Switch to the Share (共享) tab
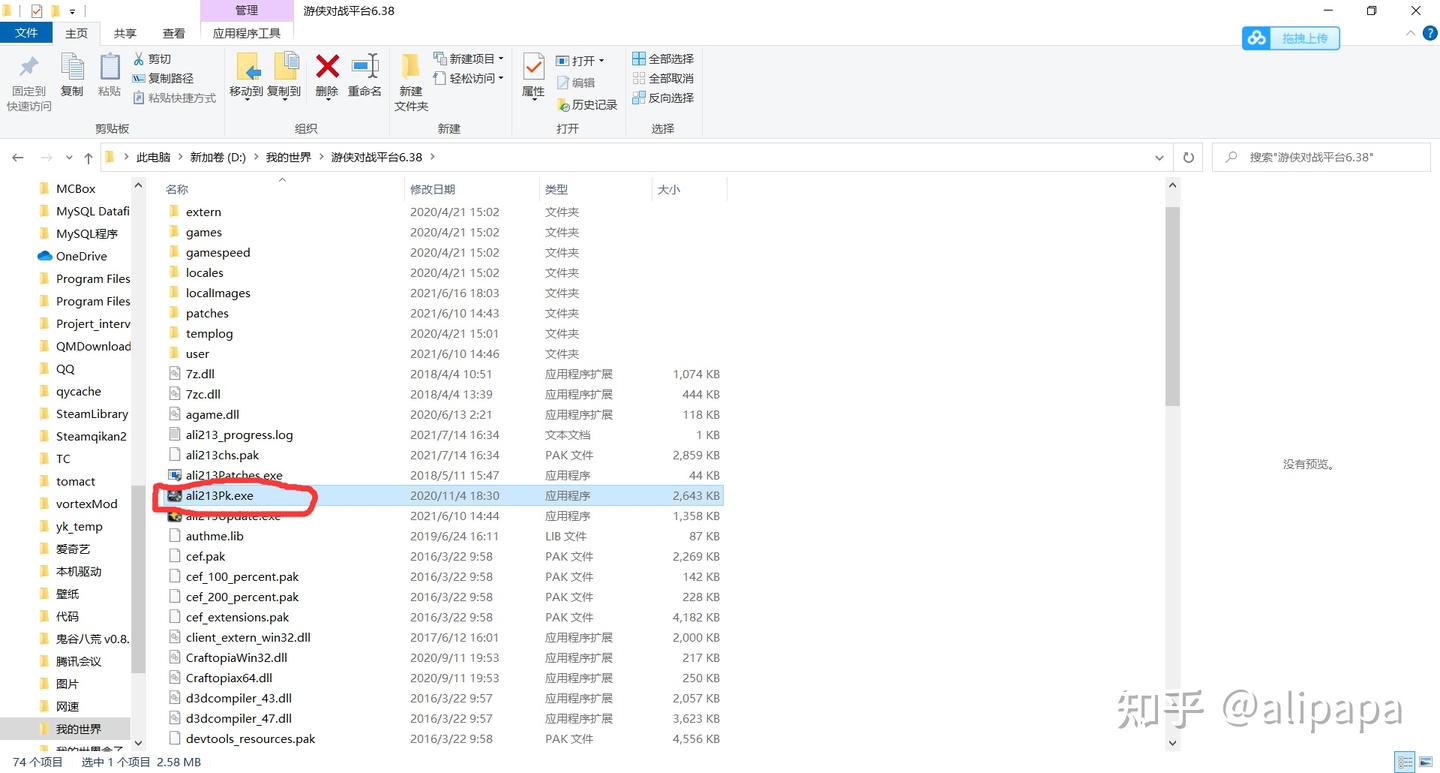This screenshot has width=1440, height=773. tap(125, 33)
